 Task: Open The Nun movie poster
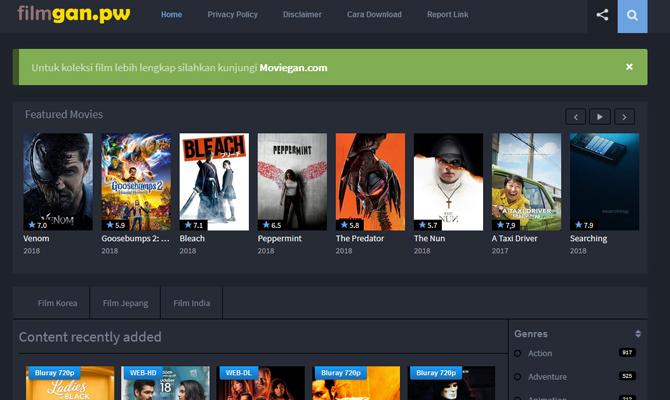(448, 182)
